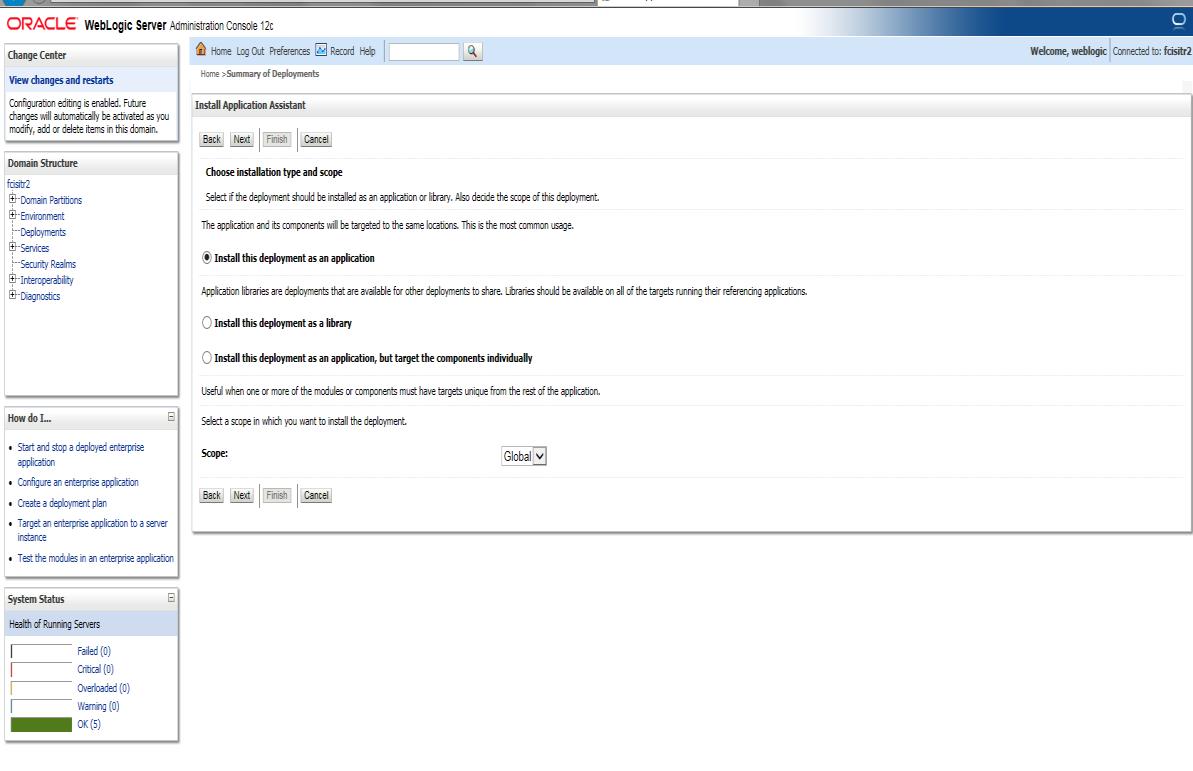Click the top Back button
This screenshot has width=1193, height=771.
click(x=212, y=139)
